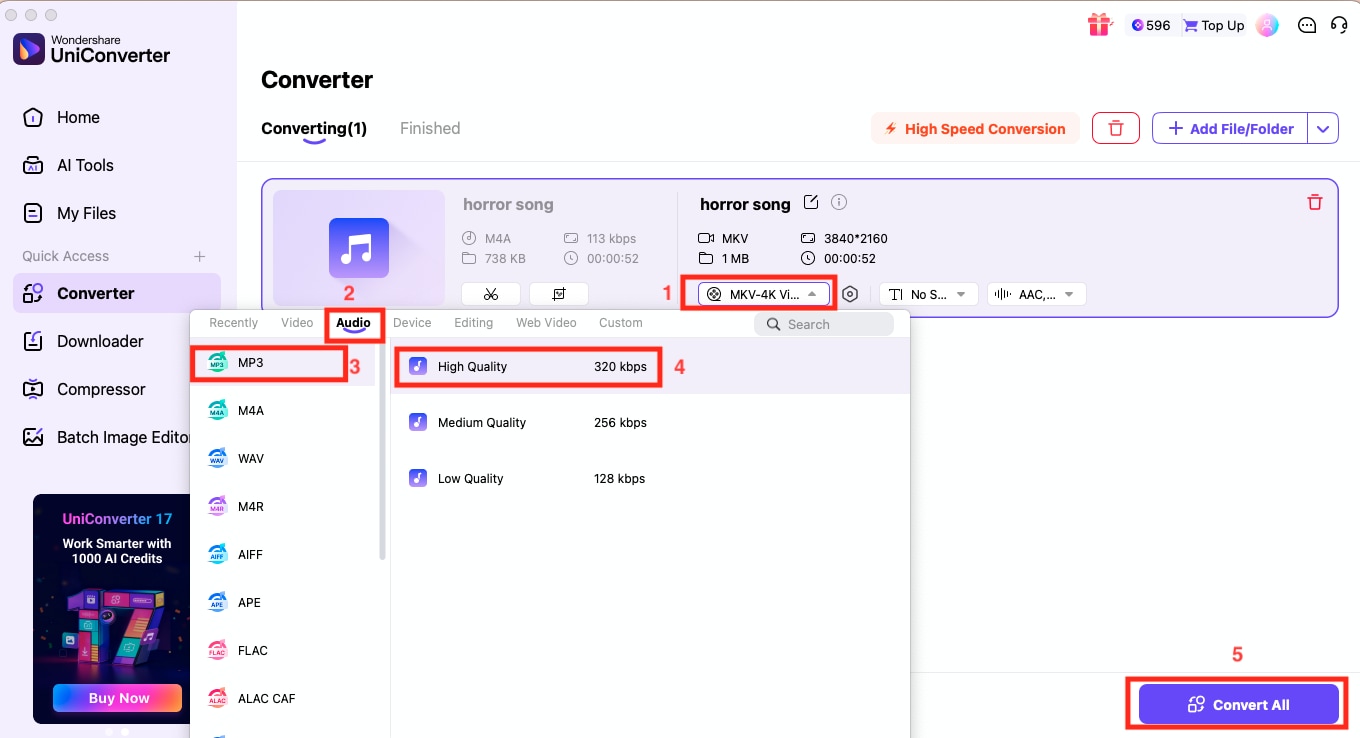1360x738 pixels.
Task: Open conversion settings via the gear icon
Action: [850, 293]
